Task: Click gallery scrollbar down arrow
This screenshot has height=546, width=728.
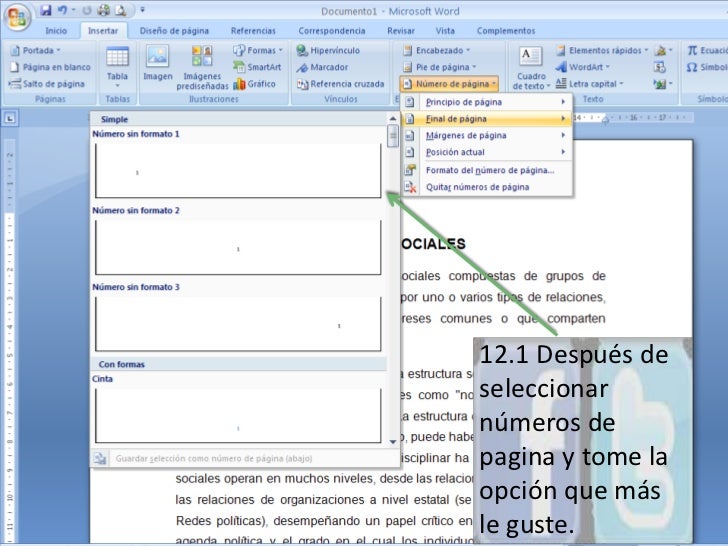Action: pos(393,442)
